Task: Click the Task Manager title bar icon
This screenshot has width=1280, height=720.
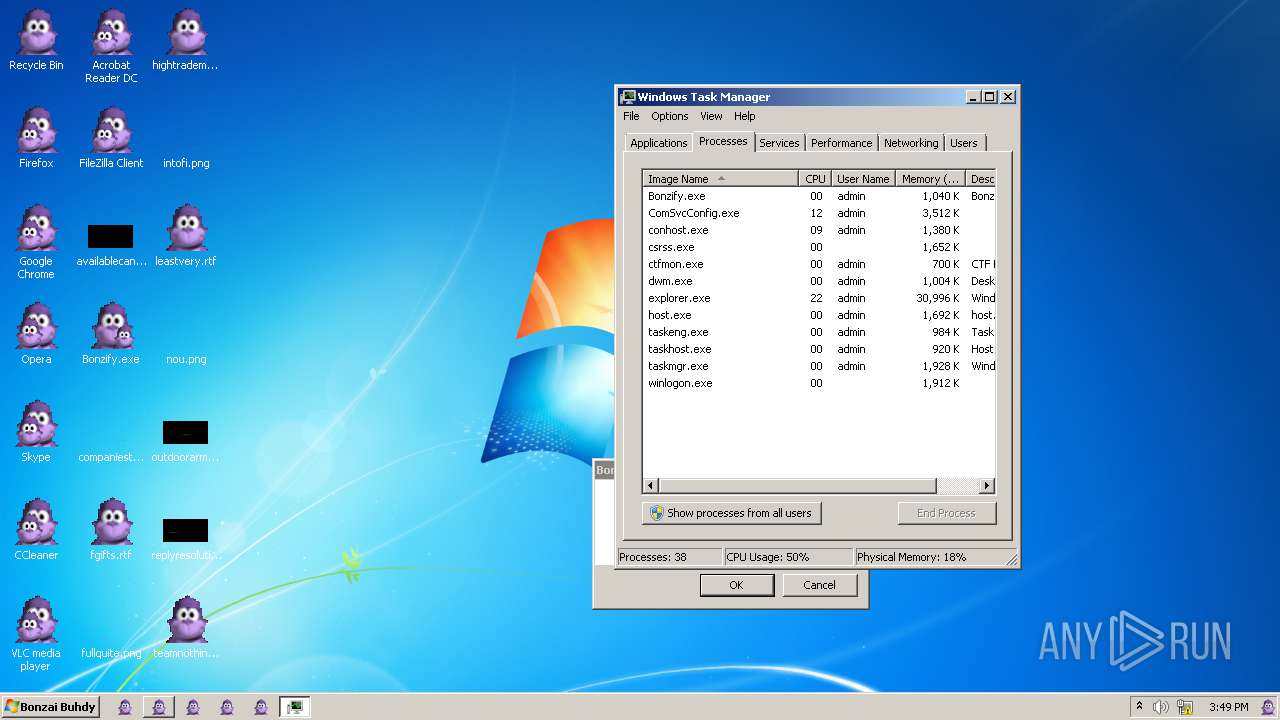Action: [628, 97]
